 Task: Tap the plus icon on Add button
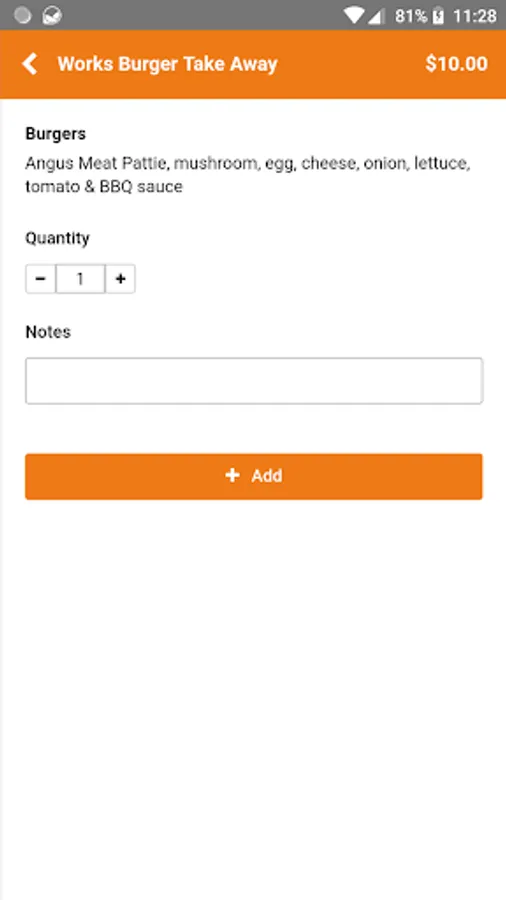pos(232,475)
